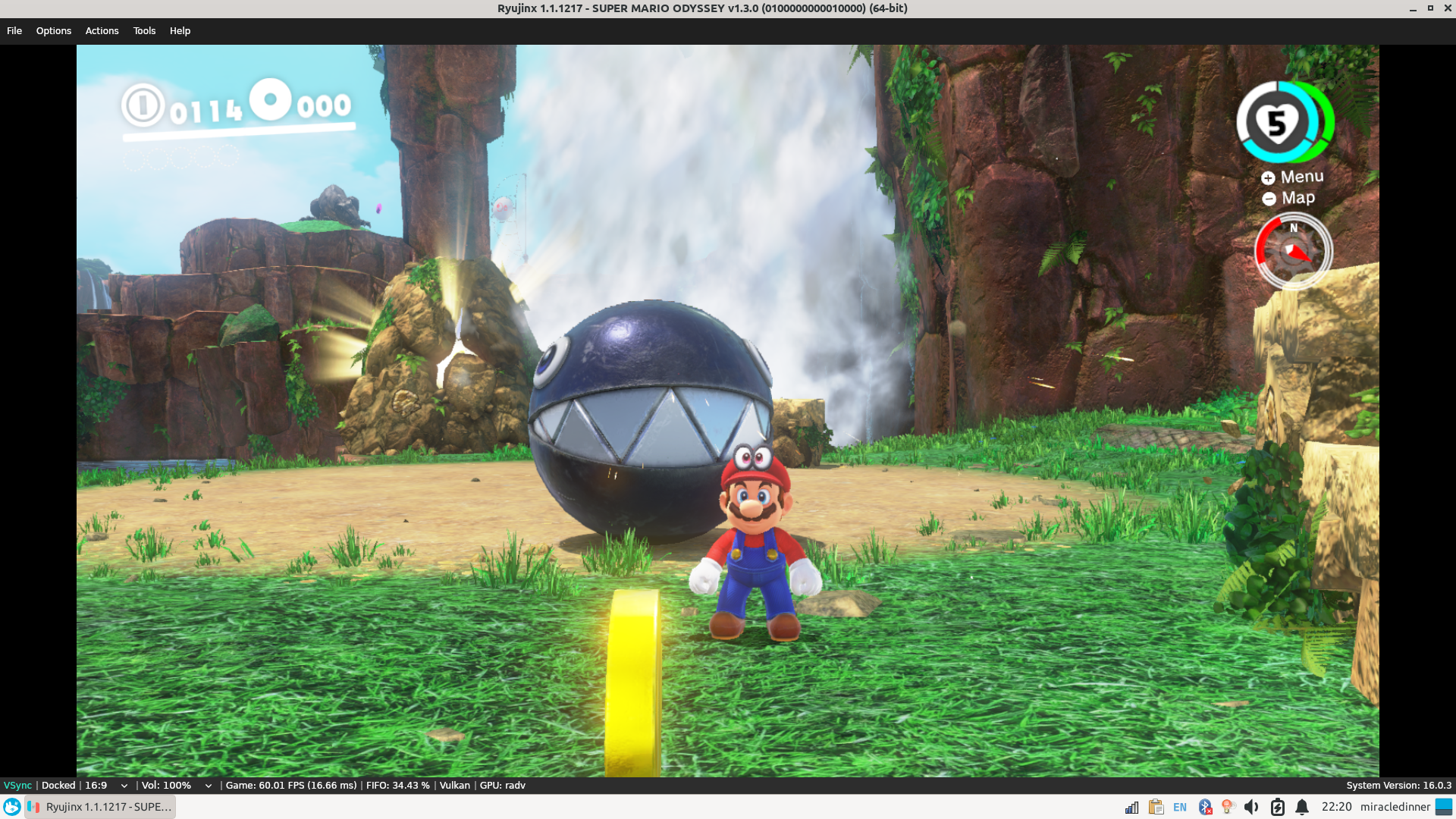Viewport: 1456px width, 819px height.
Task: Open the Actions menu
Action: coord(102,31)
